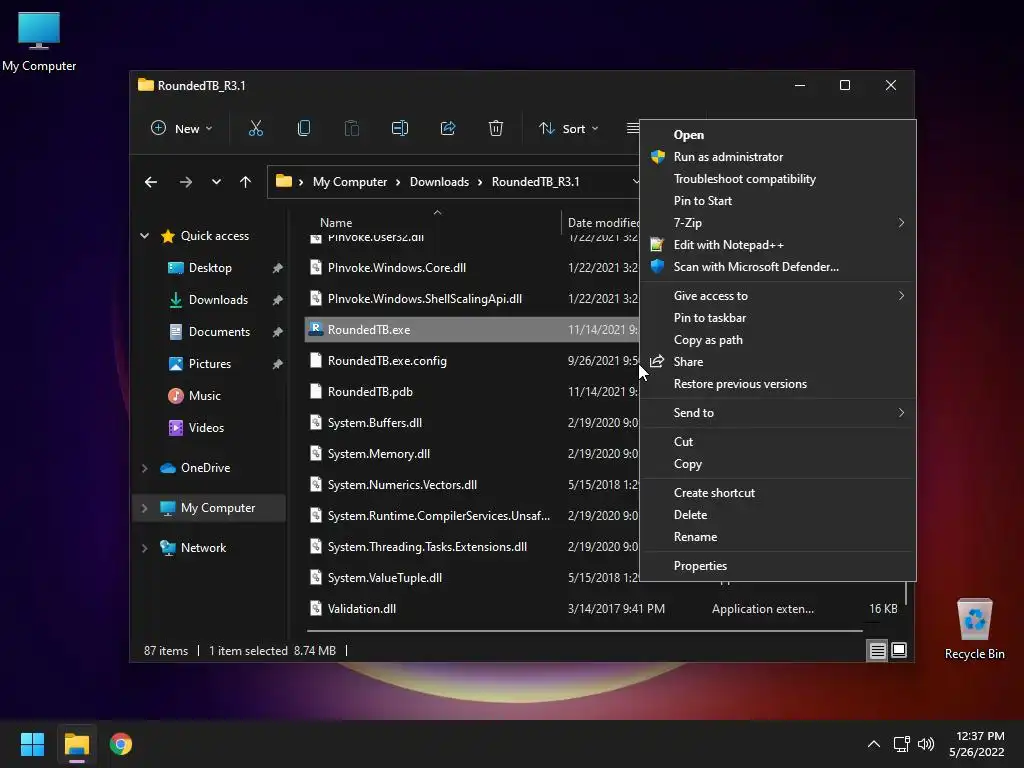The width and height of the screenshot is (1024, 768).
Task: Open the 7-Zip submenu
Action: 778,223
